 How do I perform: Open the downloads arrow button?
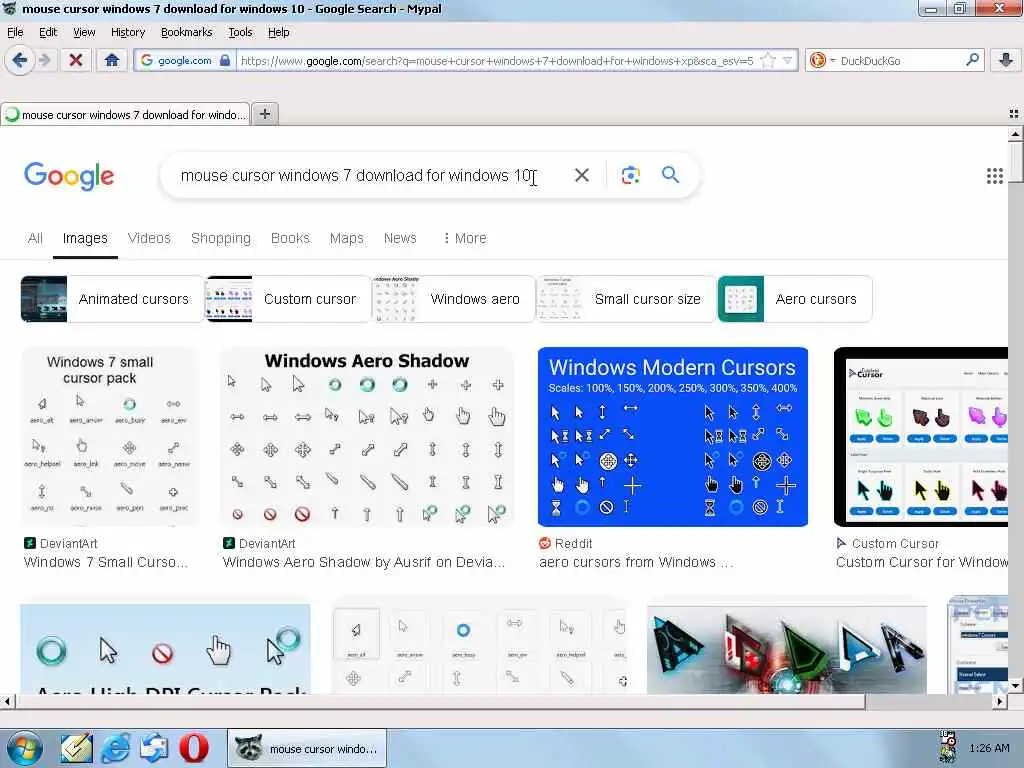1006,61
